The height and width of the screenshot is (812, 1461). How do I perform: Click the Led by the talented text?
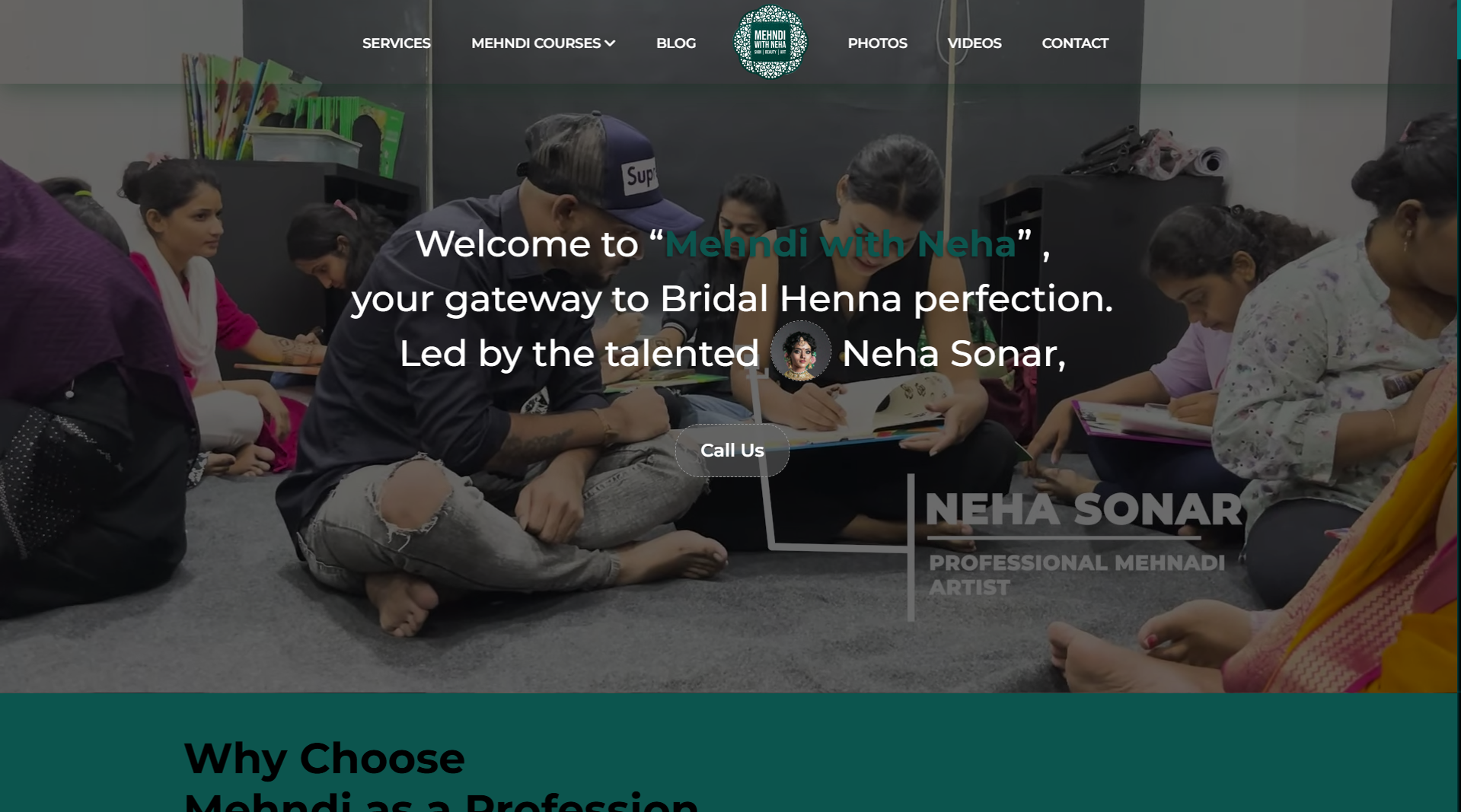tap(579, 354)
